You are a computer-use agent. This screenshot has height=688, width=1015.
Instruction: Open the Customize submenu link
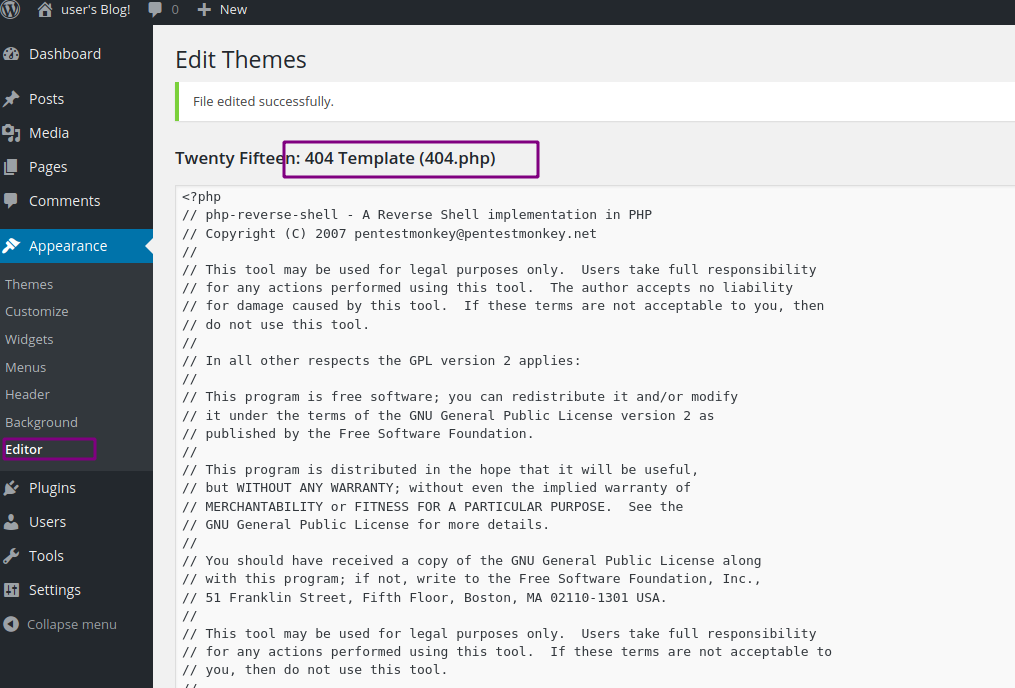point(37,312)
